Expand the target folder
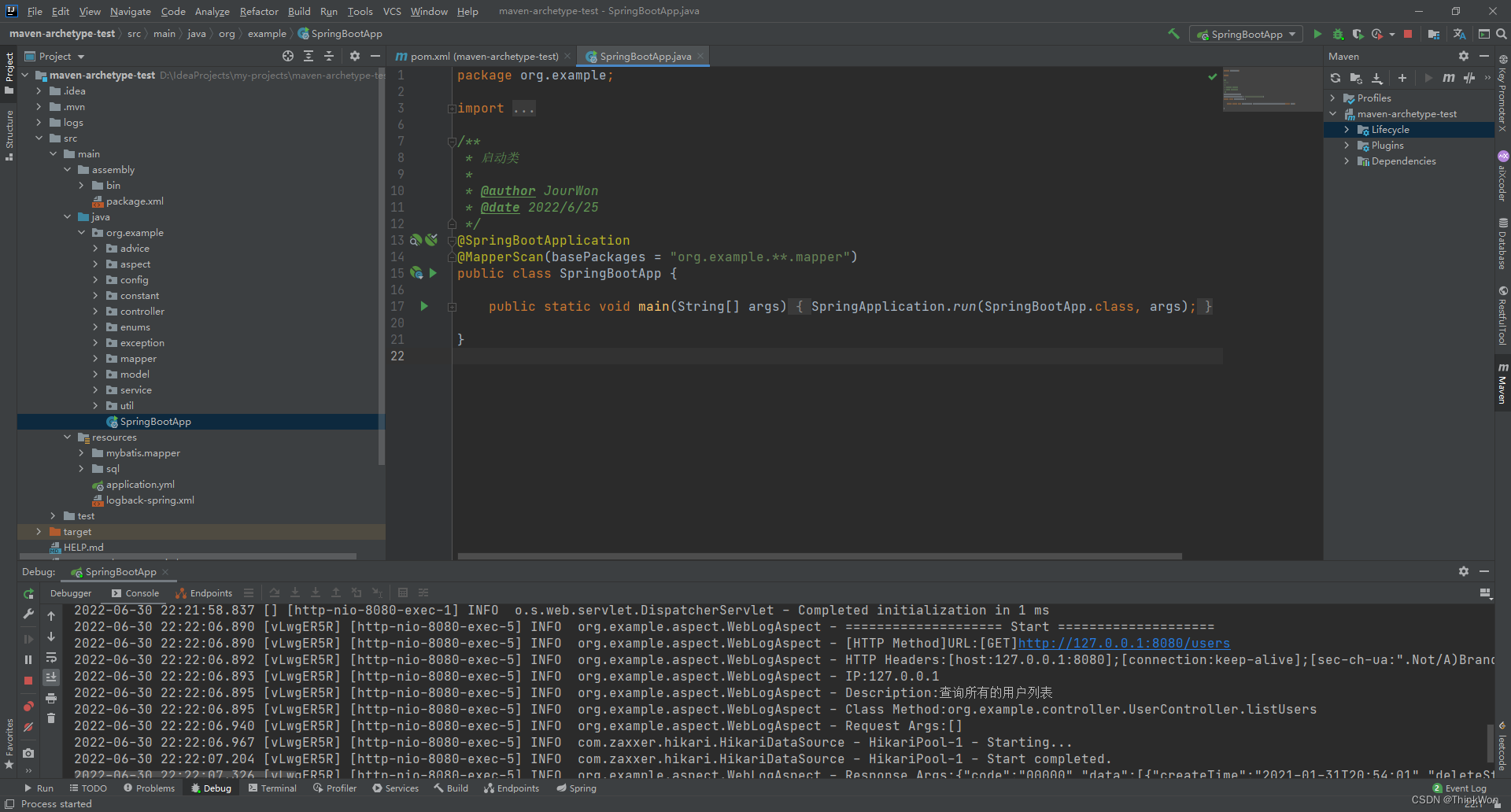Viewport: 1511px width, 812px height. (x=39, y=532)
